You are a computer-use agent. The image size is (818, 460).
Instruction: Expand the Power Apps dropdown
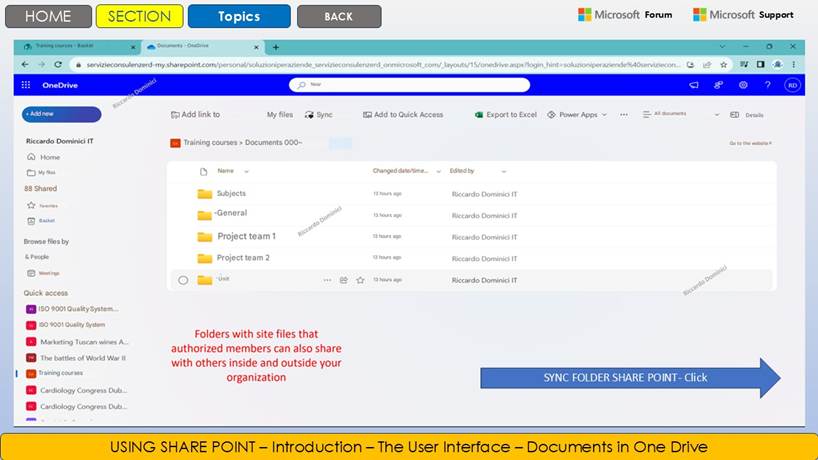tap(605, 115)
